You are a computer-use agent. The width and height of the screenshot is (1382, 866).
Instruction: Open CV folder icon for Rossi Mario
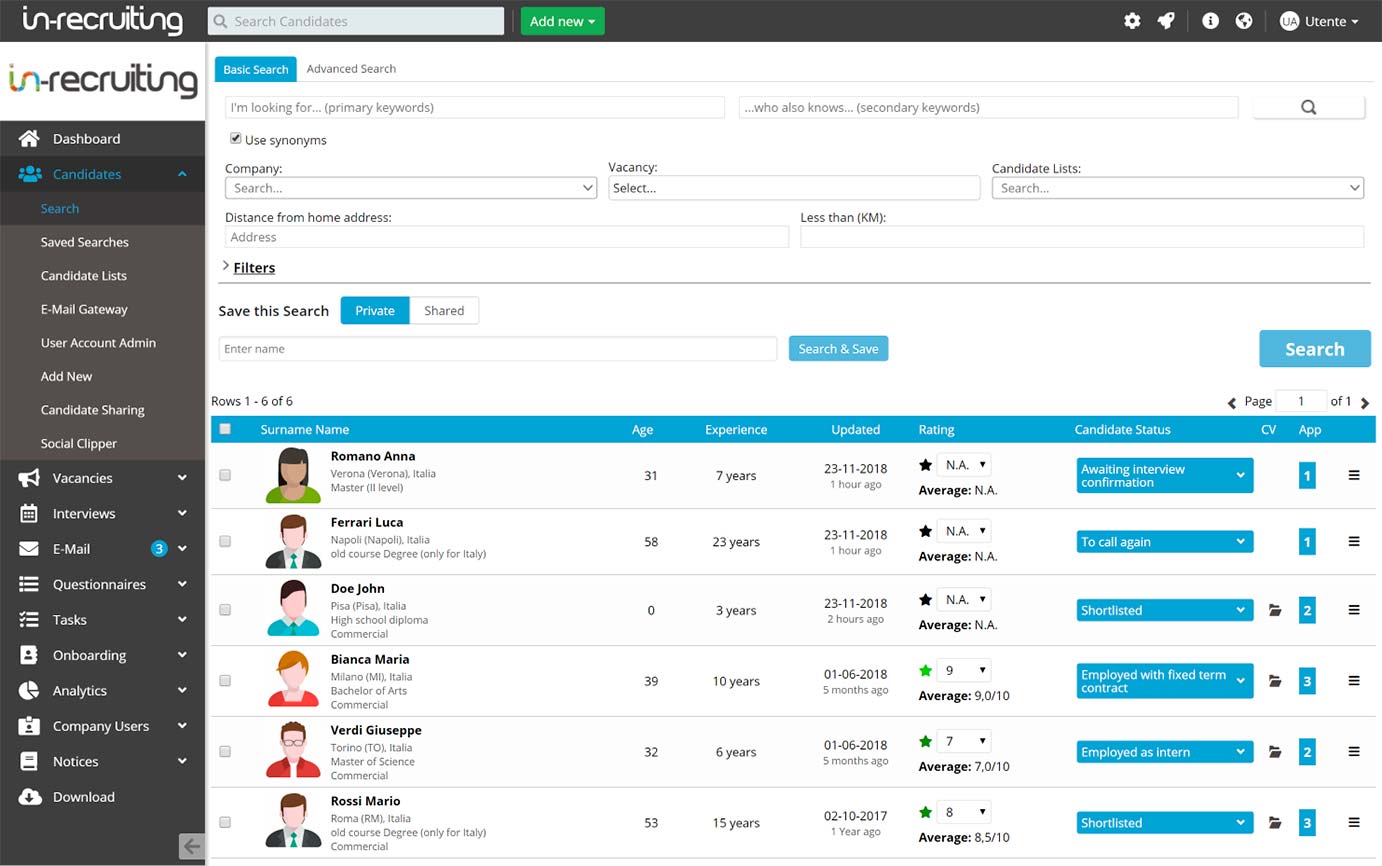[1275, 823]
